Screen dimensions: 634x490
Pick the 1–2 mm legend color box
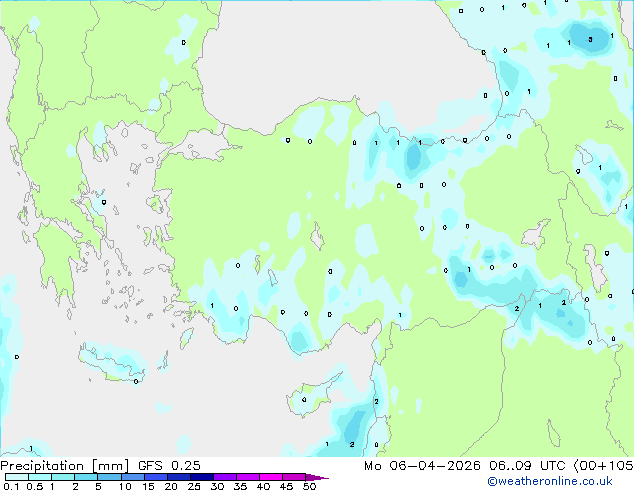pos(63,477)
